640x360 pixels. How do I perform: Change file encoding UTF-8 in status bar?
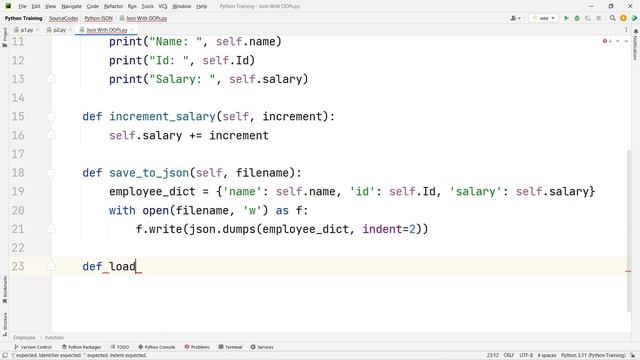(x=526, y=356)
